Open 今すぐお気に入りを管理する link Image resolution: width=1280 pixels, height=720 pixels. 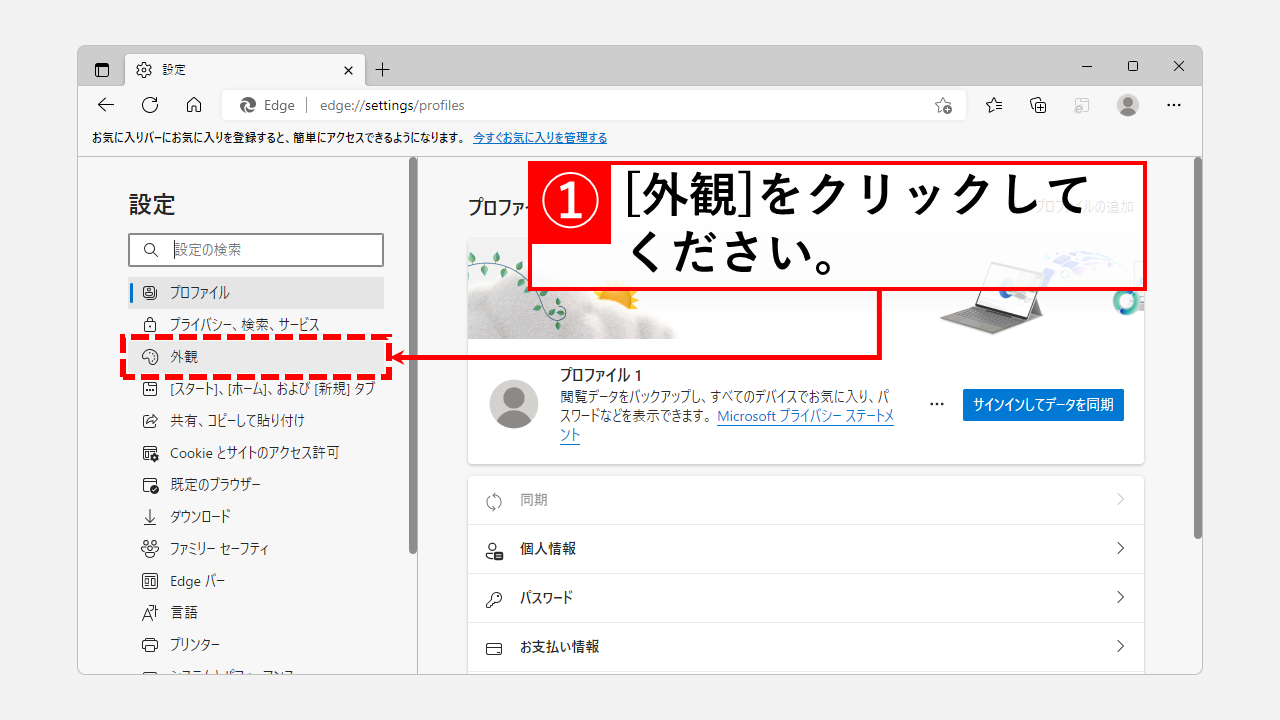pyautogui.click(x=540, y=138)
